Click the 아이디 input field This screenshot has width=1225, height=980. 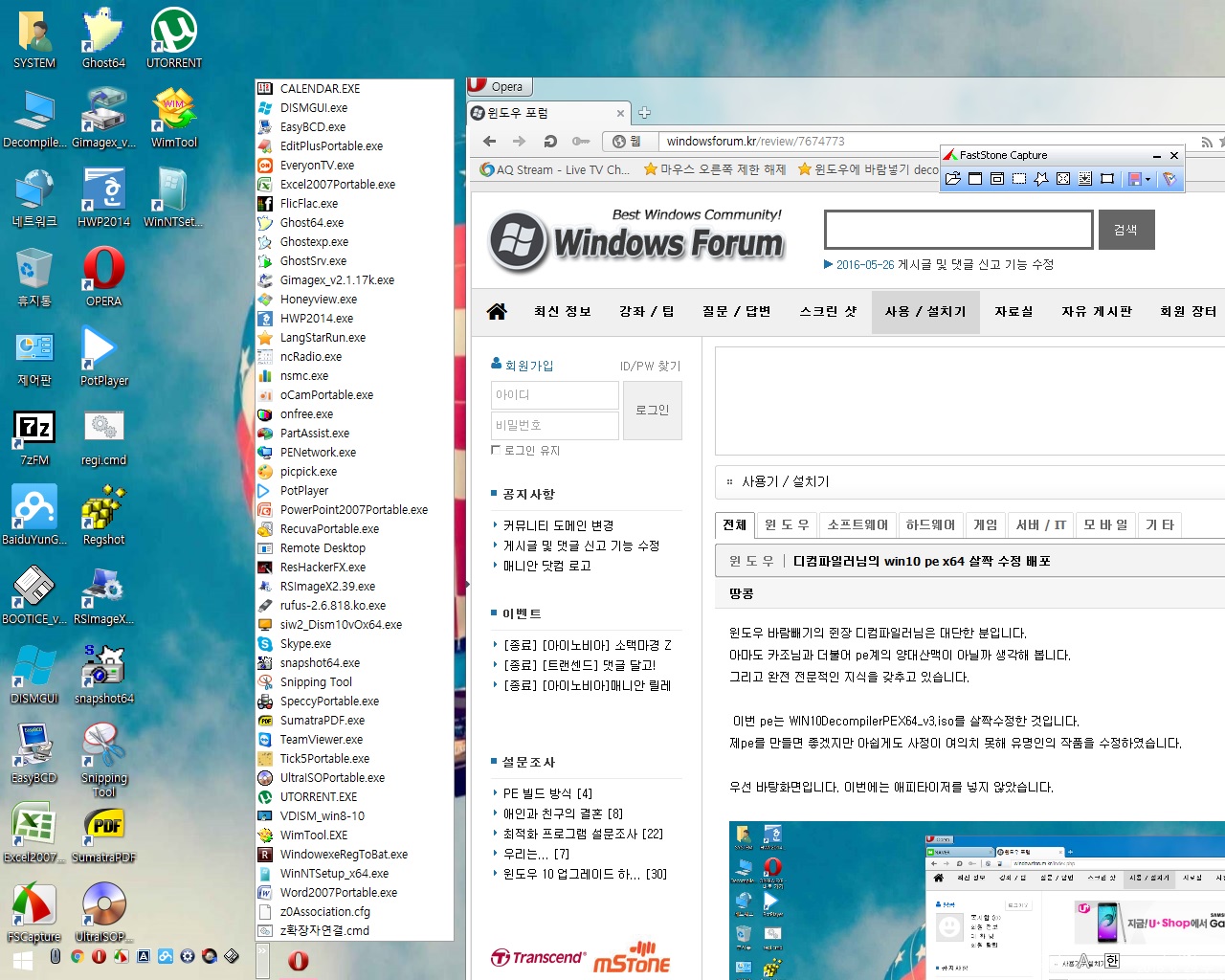(x=555, y=395)
